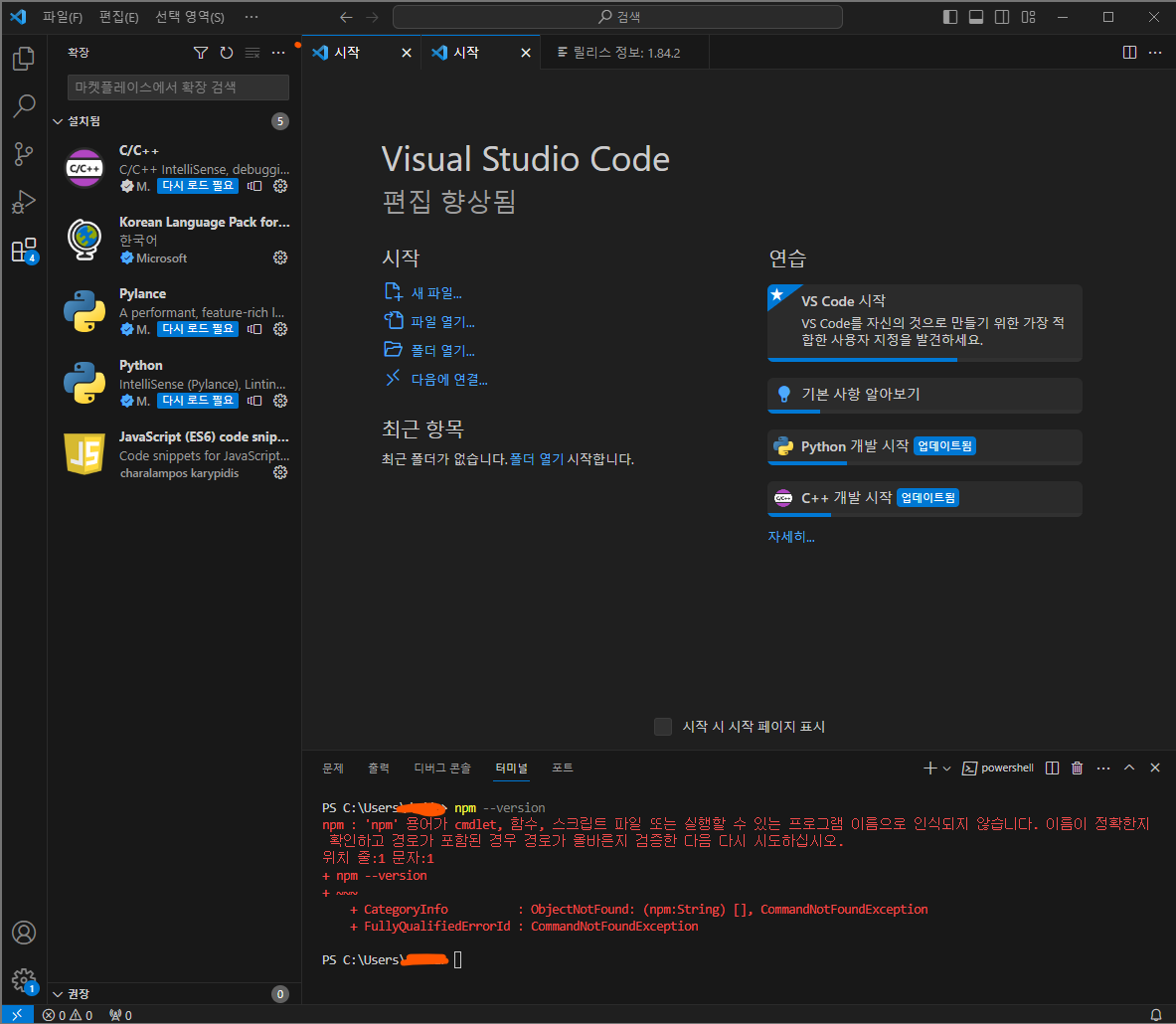The image size is (1176, 1024).
Task: Toggle remote indicator for C/C++ extension
Action: 255,186
